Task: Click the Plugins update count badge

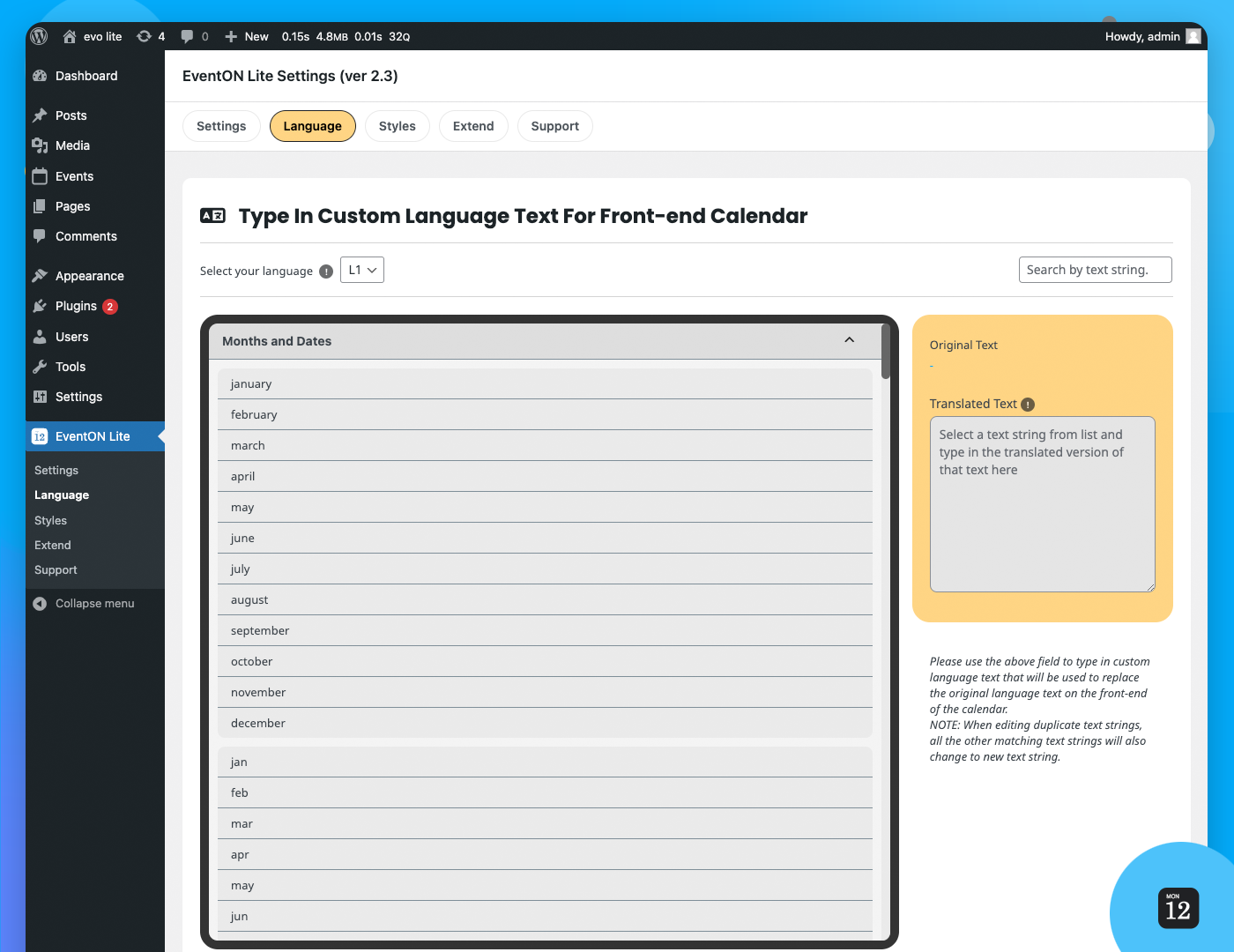Action: pos(110,307)
